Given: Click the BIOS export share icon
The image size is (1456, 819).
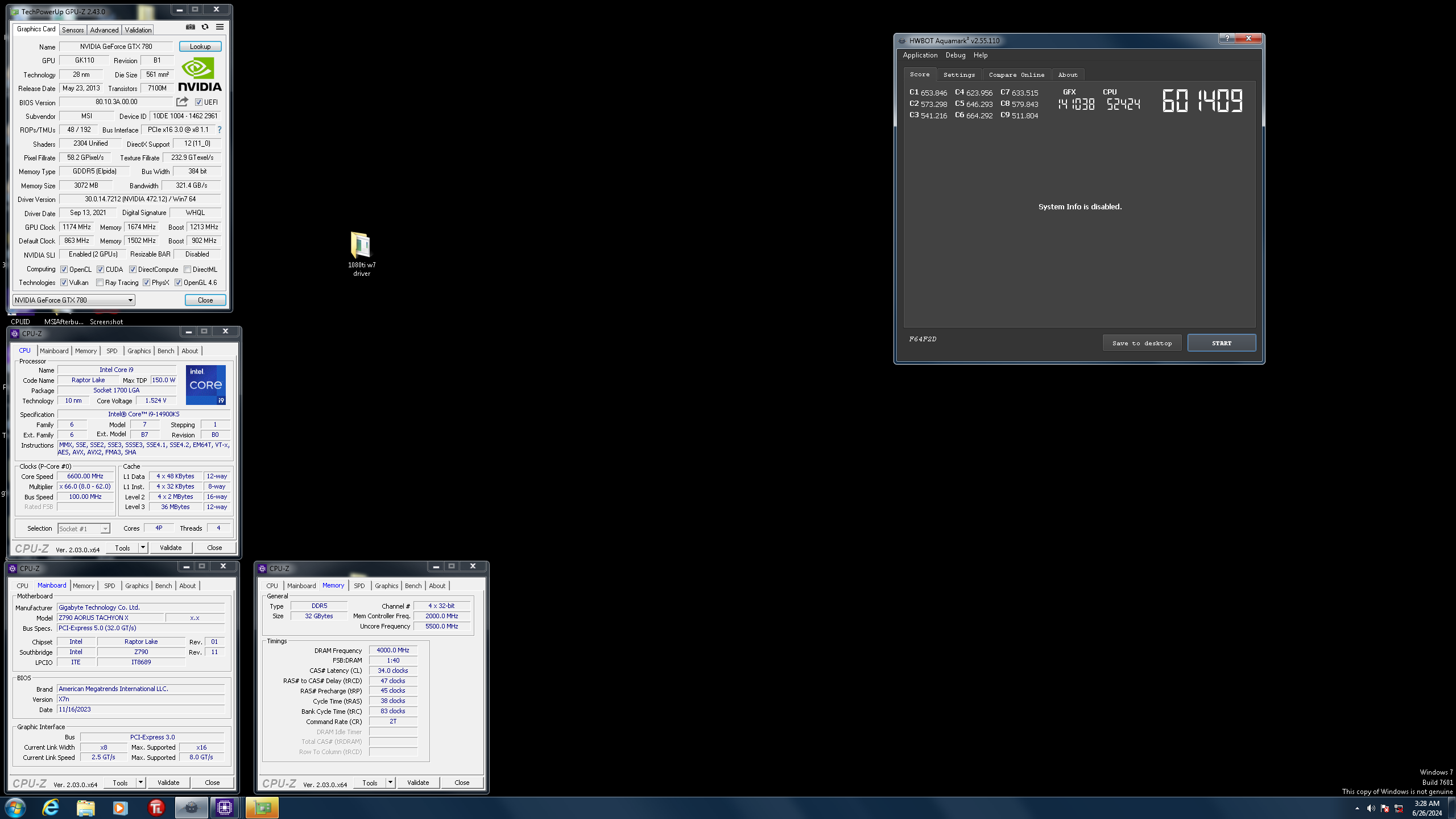Looking at the screenshot, I should tap(182, 102).
